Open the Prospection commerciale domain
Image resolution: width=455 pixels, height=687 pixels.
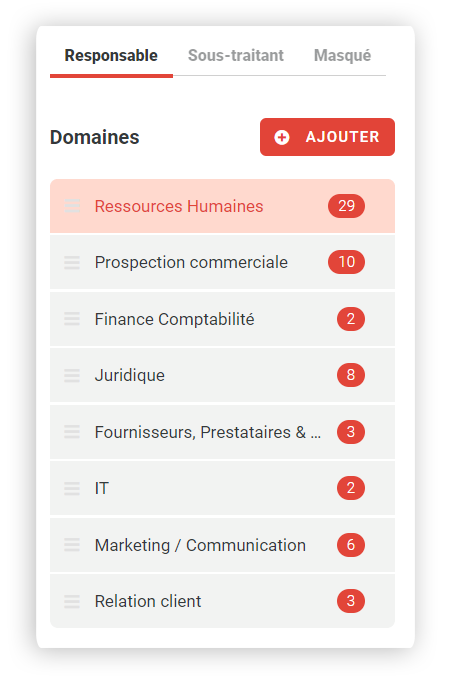pos(222,262)
